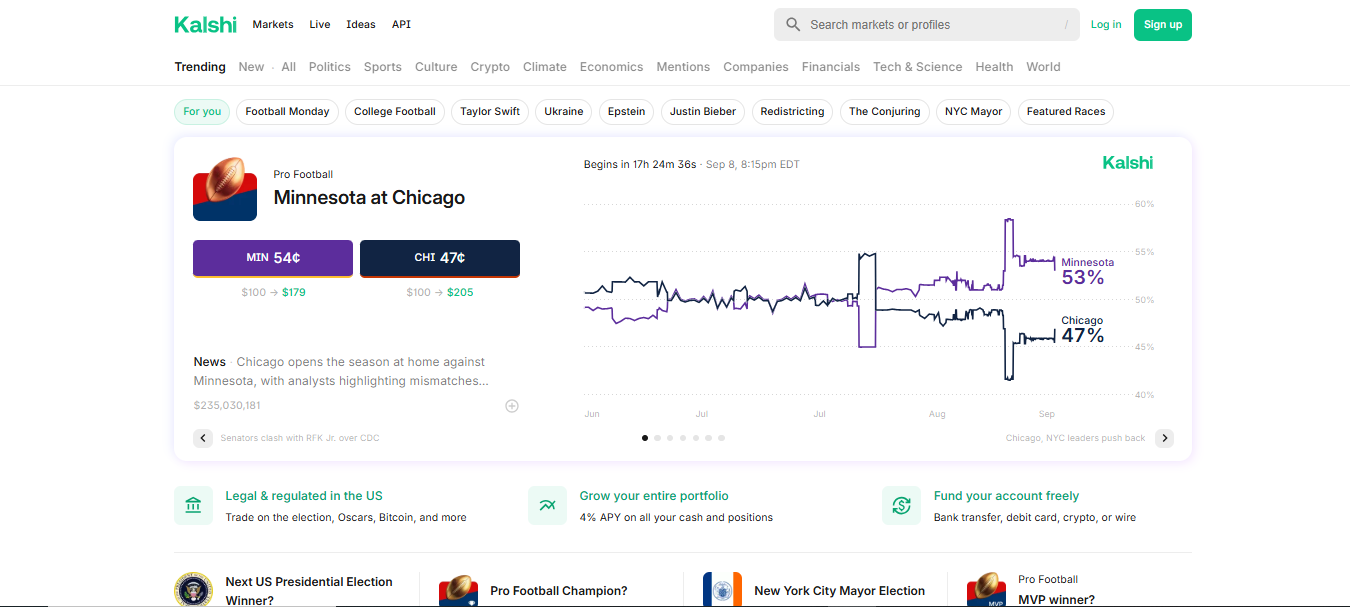Open New York City Mayor Election market
1350x607 pixels.
point(840,591)
